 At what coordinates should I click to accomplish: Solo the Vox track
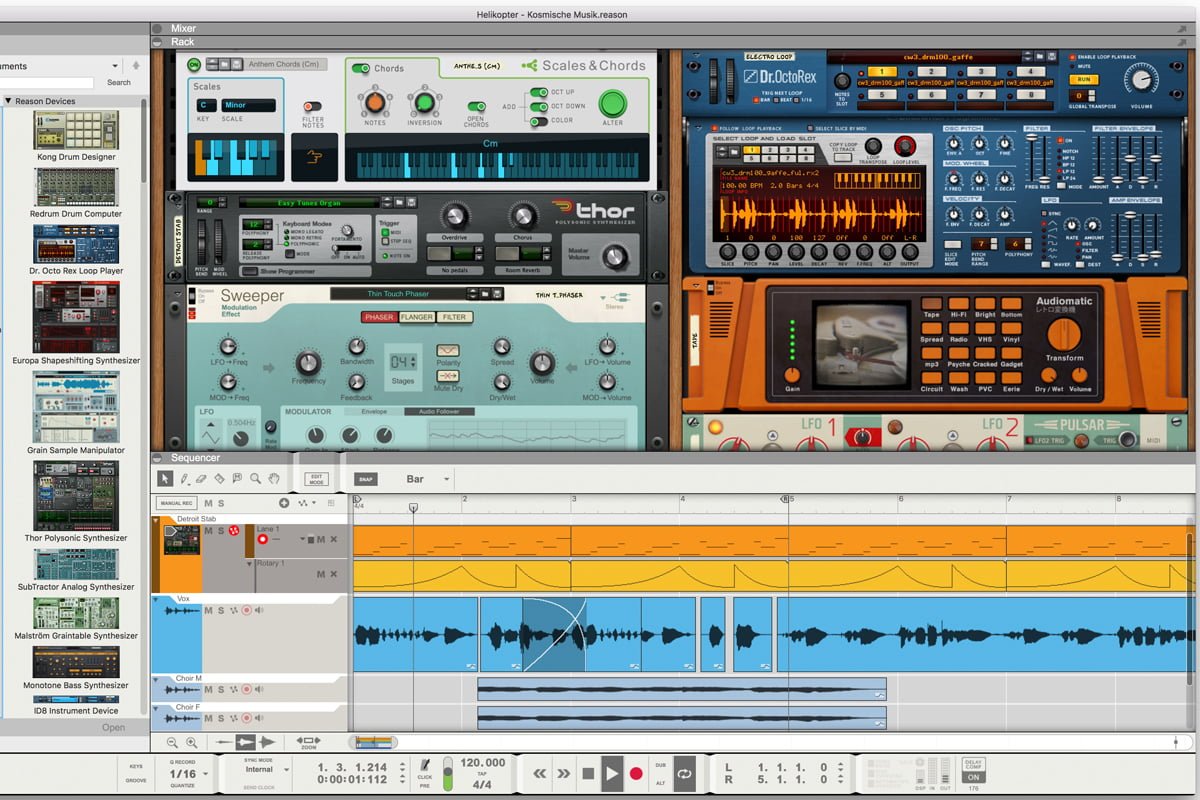pyautogui.click(x=220, y=610)
